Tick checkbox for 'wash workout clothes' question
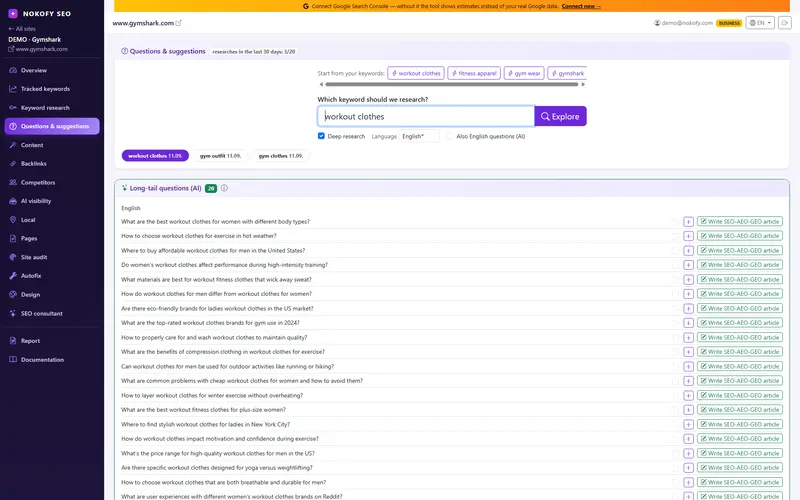 point(675,338)
